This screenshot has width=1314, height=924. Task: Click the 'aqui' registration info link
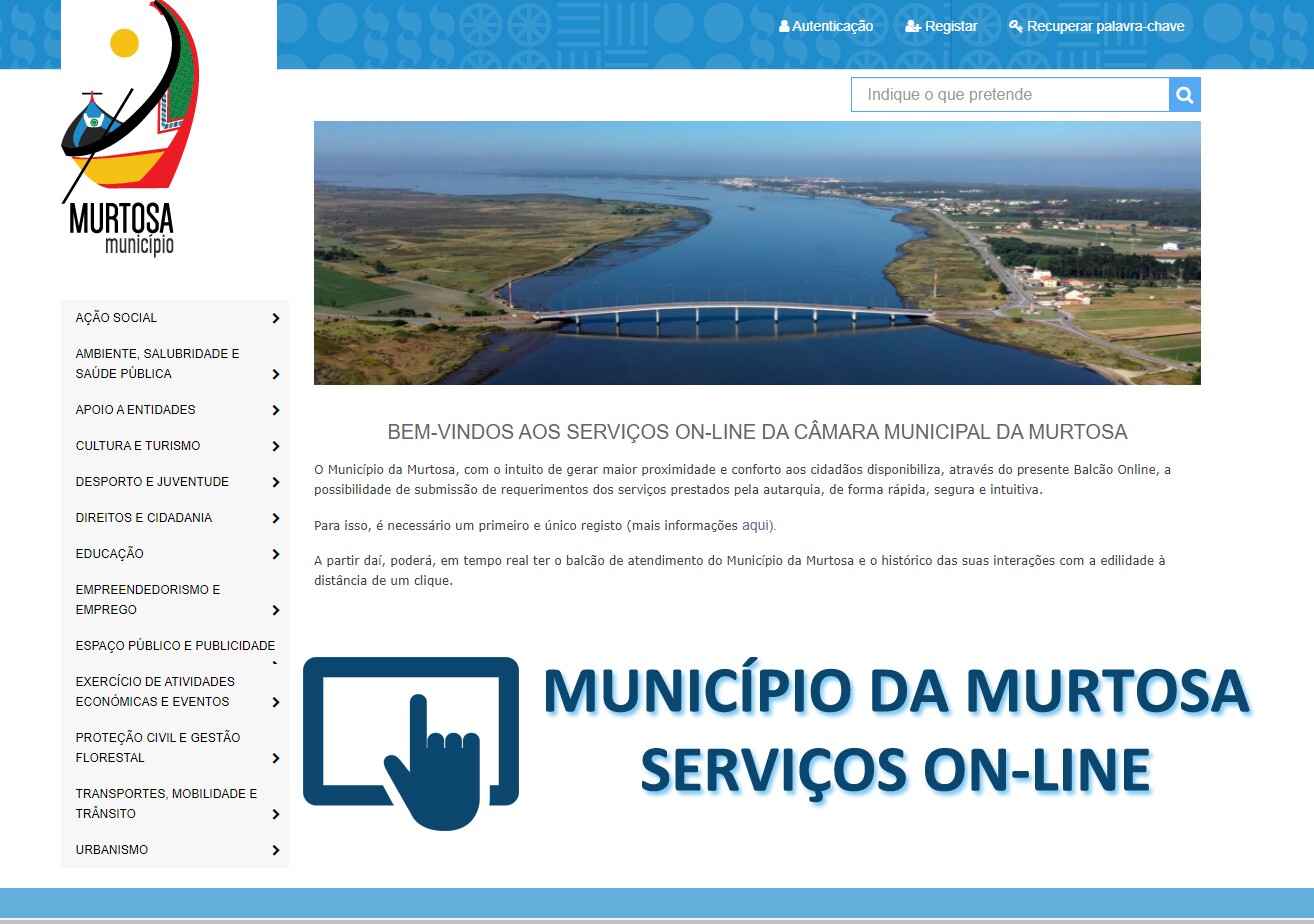755,525
